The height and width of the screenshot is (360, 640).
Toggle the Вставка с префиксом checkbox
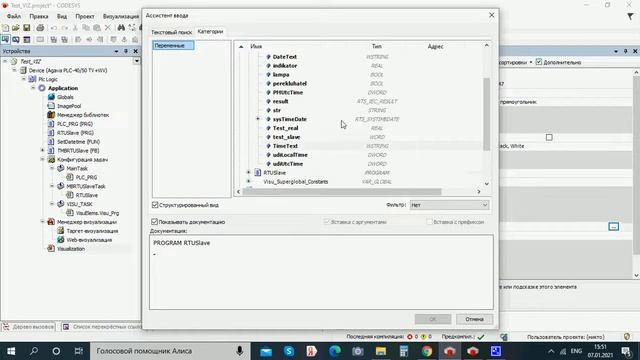click(x=429, y=222)
